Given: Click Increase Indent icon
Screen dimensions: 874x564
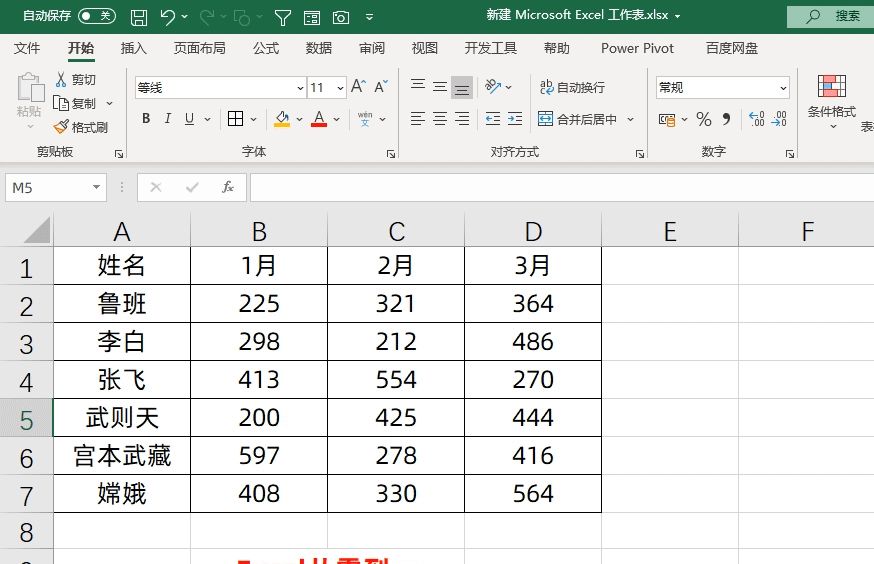Looking at the screenshot, I should point(515,119).
